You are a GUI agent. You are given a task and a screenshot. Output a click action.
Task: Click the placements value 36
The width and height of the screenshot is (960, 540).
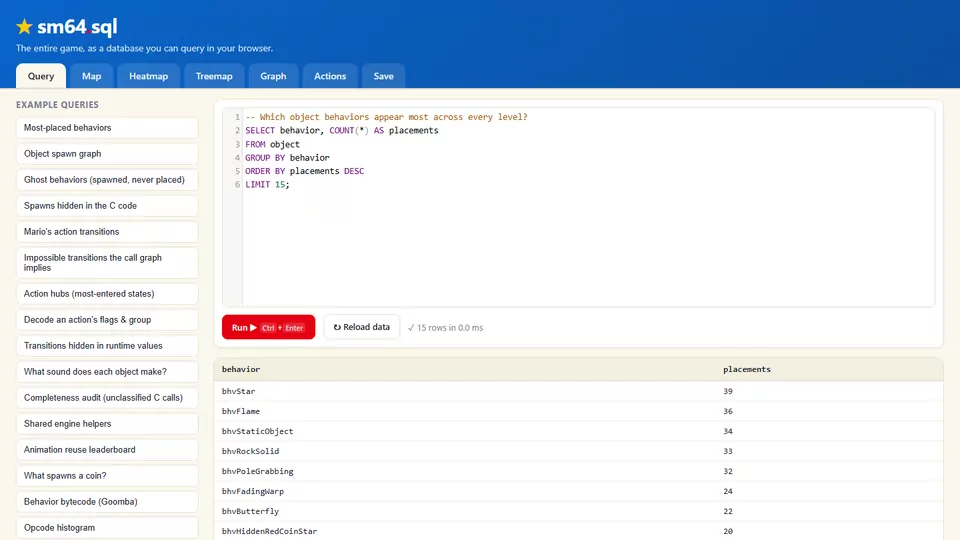(x=728, y=411)
